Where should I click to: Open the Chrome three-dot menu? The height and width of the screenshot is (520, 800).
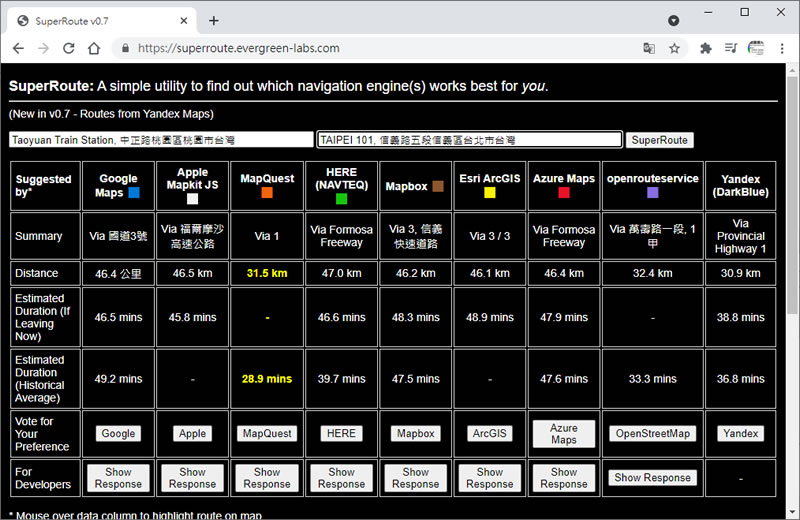pyautogui.click(x=783, y=48)
